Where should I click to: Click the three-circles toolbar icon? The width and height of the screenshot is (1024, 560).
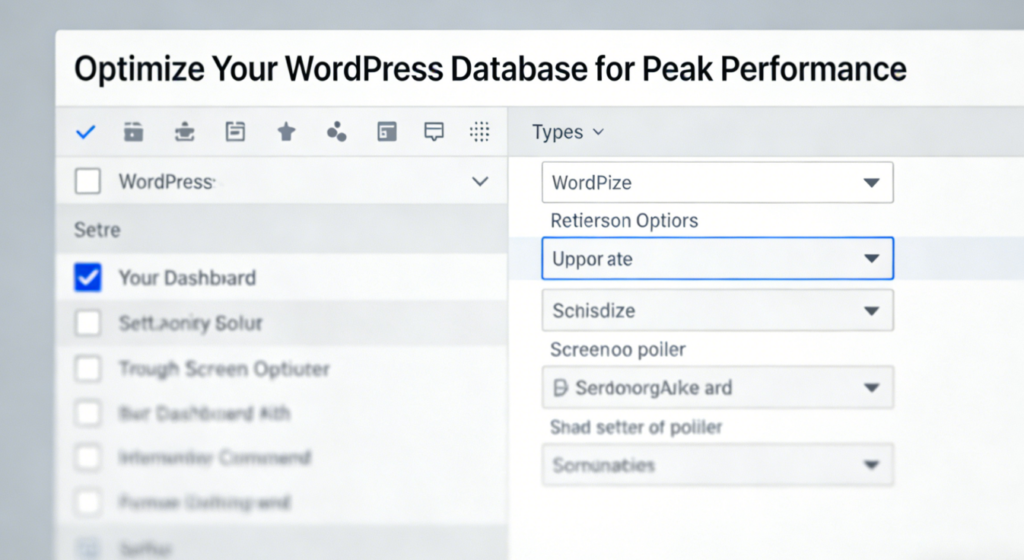pyautogui.click(x=336, y=132)
